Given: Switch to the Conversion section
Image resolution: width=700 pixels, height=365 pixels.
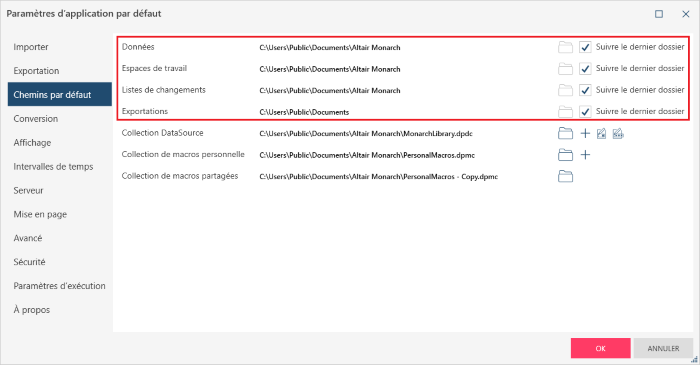Looking at the screenshot, I should coord(59,118).
